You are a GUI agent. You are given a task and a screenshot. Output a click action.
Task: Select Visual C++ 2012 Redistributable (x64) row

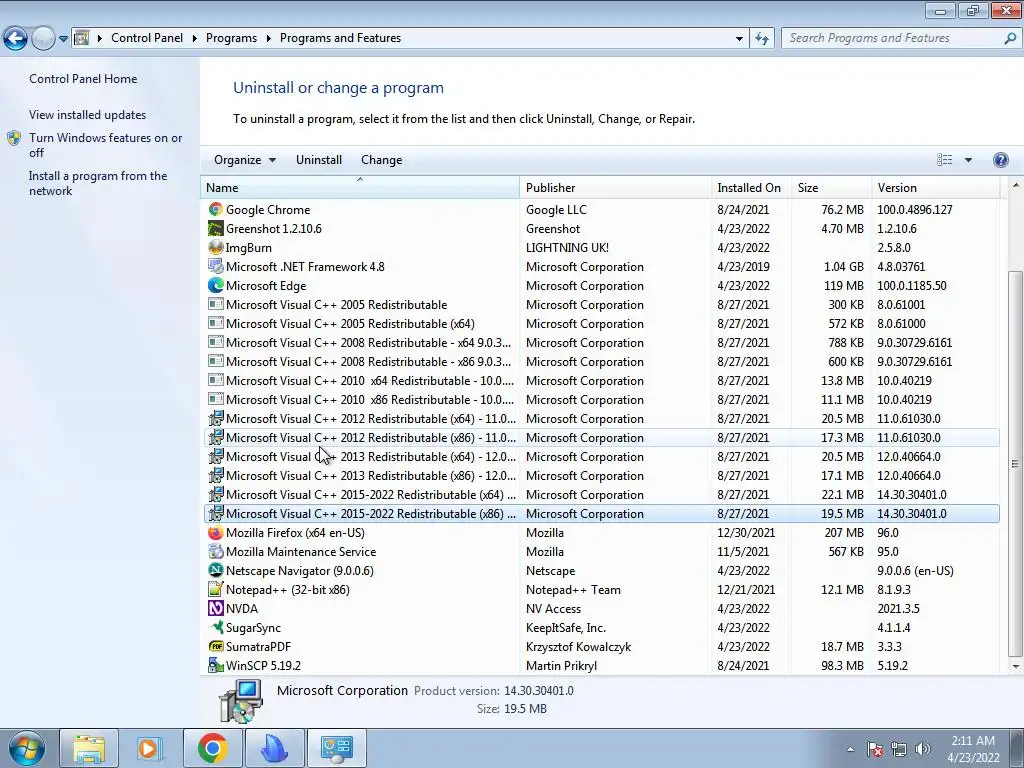click(x=601, y=419)
